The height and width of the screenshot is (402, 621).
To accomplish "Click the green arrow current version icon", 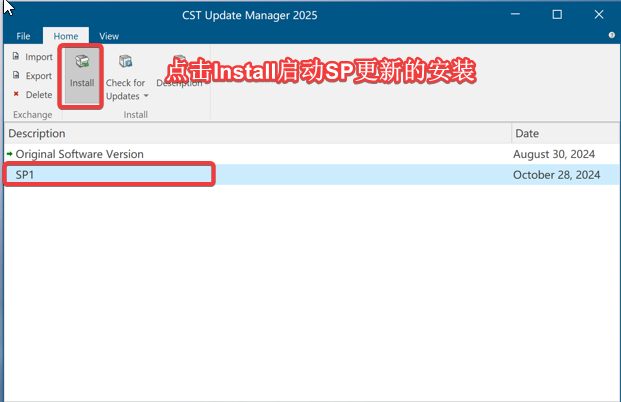I will [10, 154].
